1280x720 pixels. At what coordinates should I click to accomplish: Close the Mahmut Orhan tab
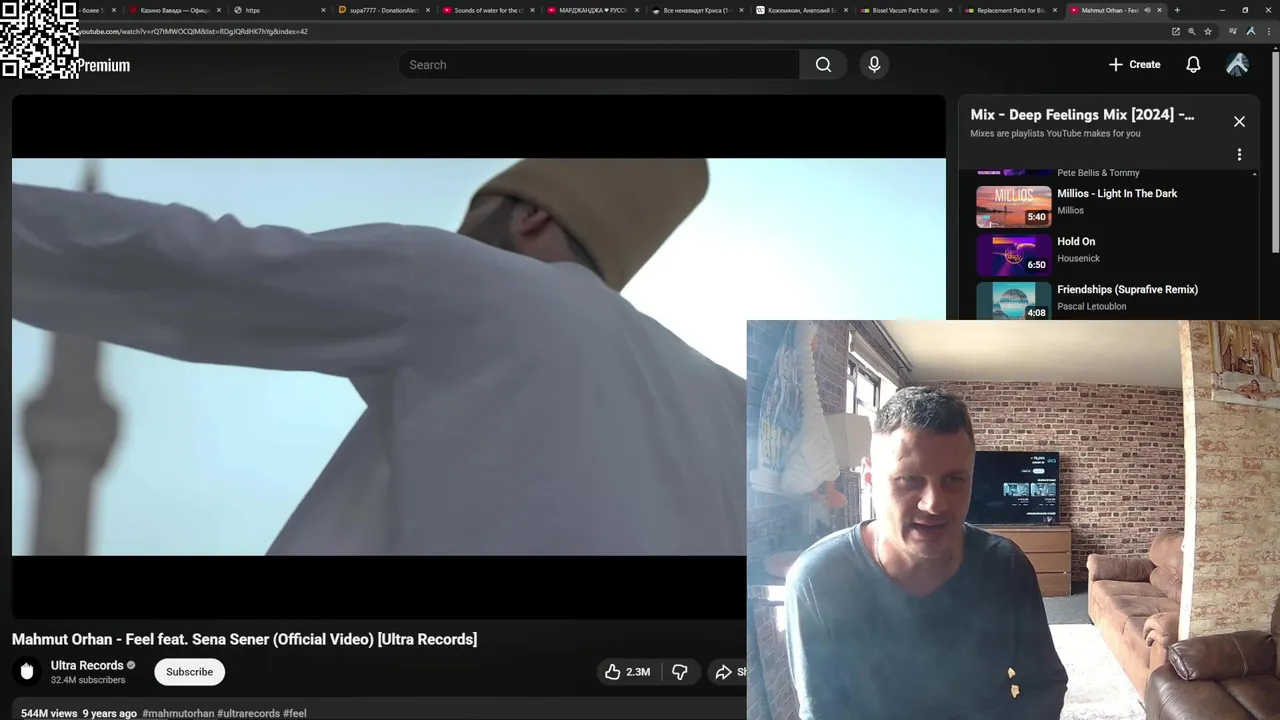pyautogui.click(x=1159, y=10)
